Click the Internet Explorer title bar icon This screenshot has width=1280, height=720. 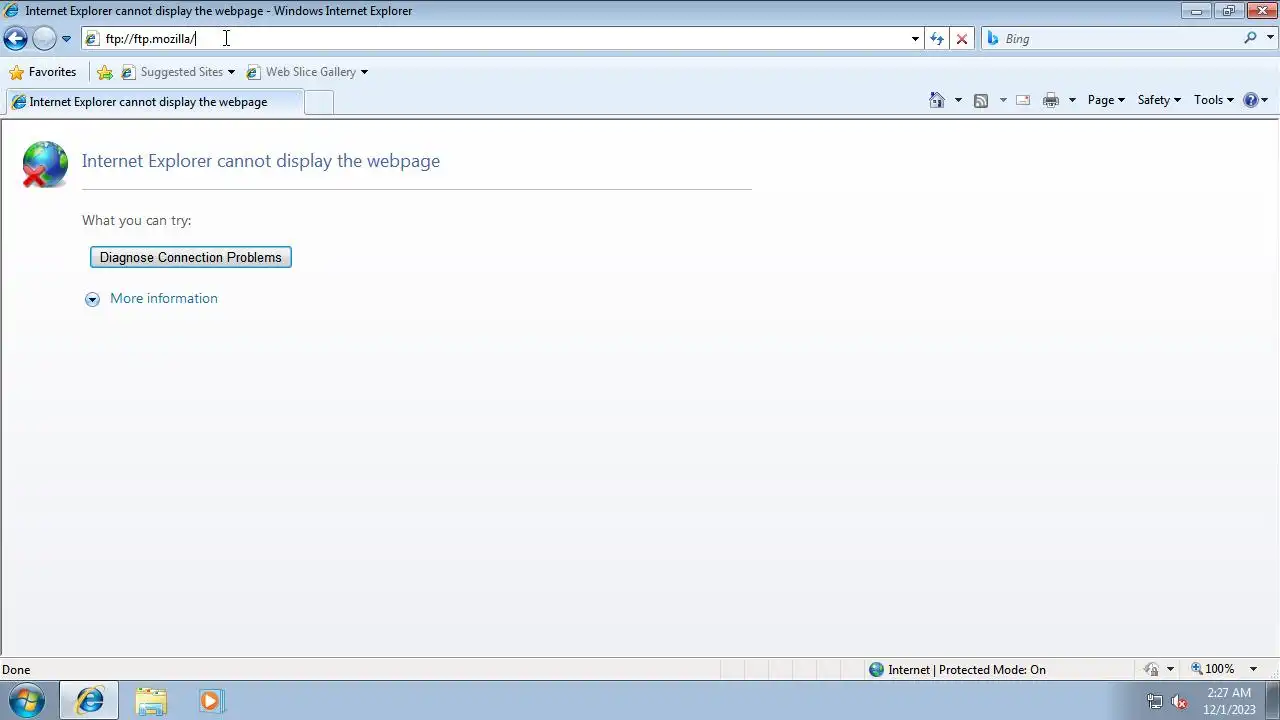[12, 11]
